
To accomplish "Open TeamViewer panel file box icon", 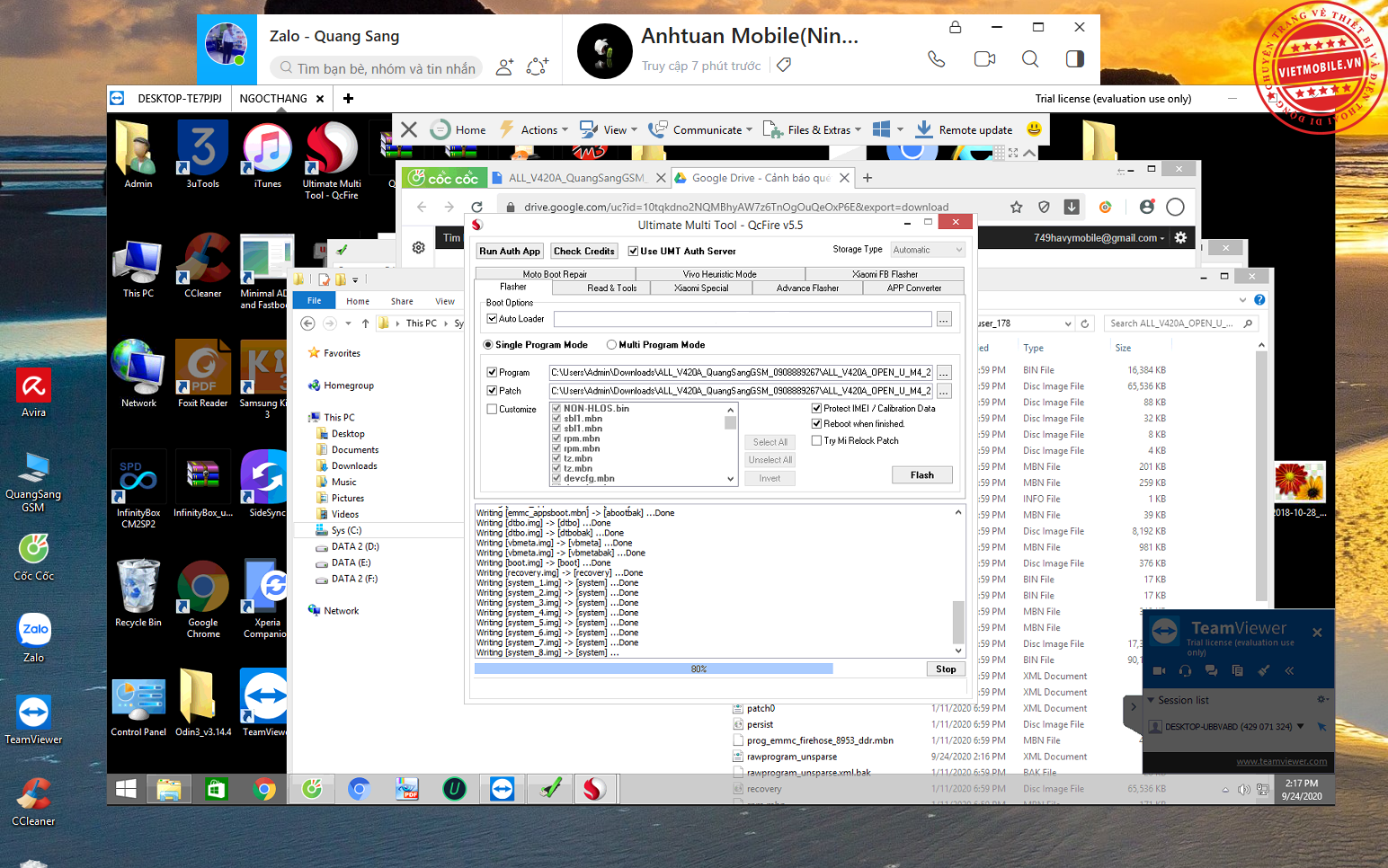I will [x=1237, y=670].
